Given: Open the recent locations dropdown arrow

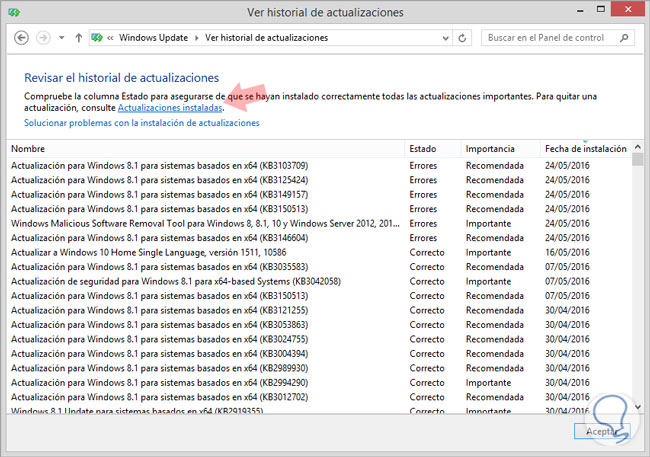Looking at the screenshot, I should [x=61, y=38].
